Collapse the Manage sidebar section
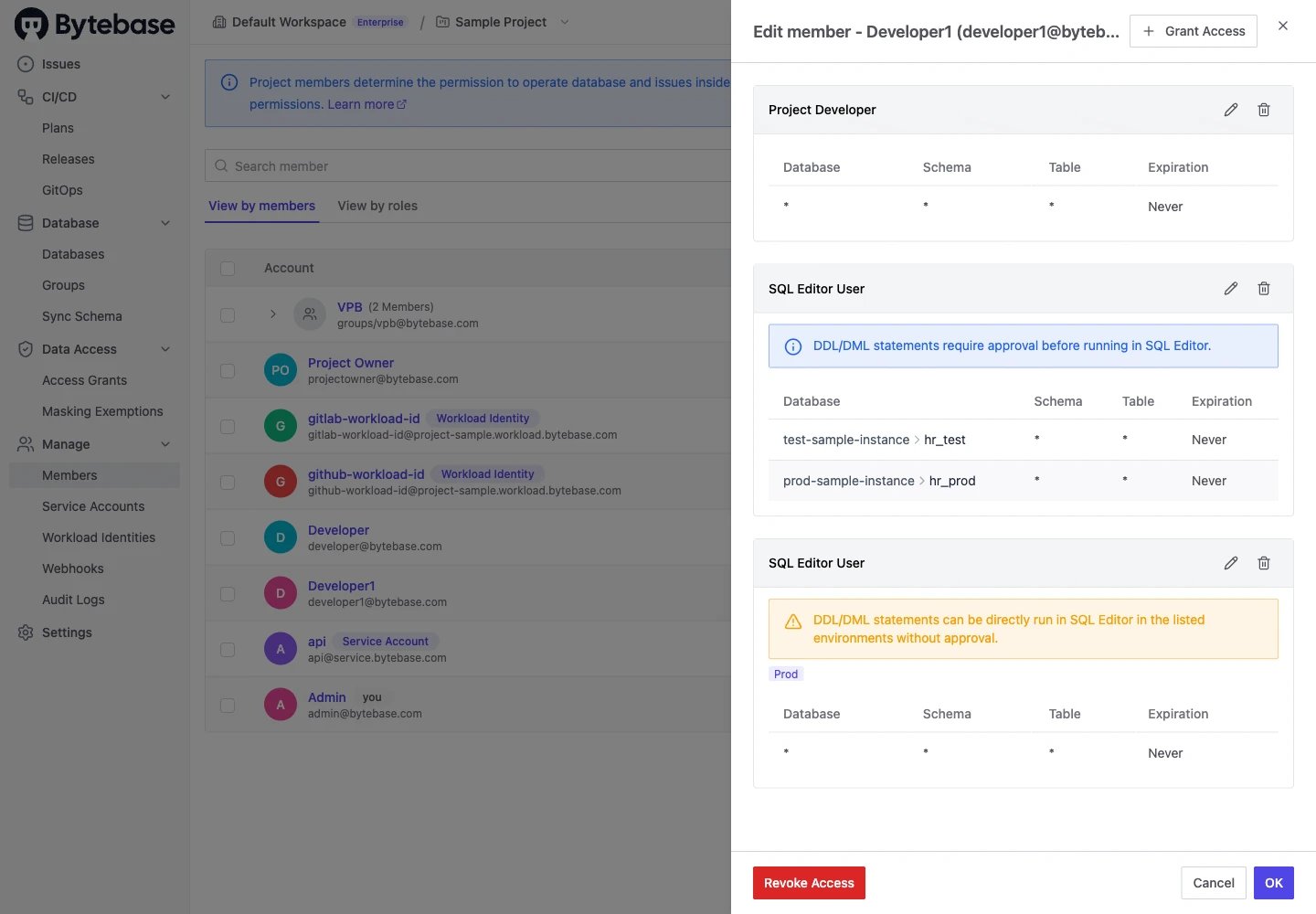Viewport: 1316px width, 914px height. pyautogui.click(x=165, y=444)
